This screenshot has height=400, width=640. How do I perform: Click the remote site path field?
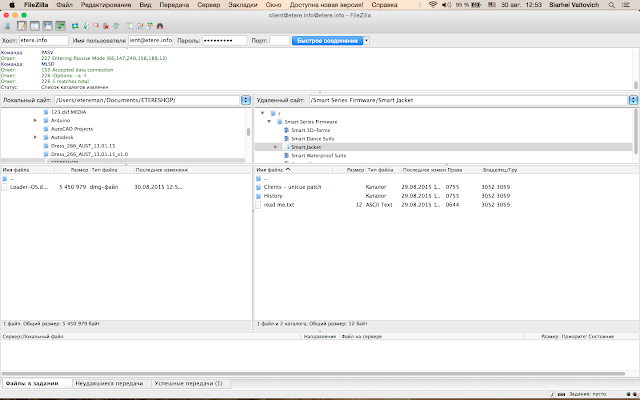click(468, 100)
